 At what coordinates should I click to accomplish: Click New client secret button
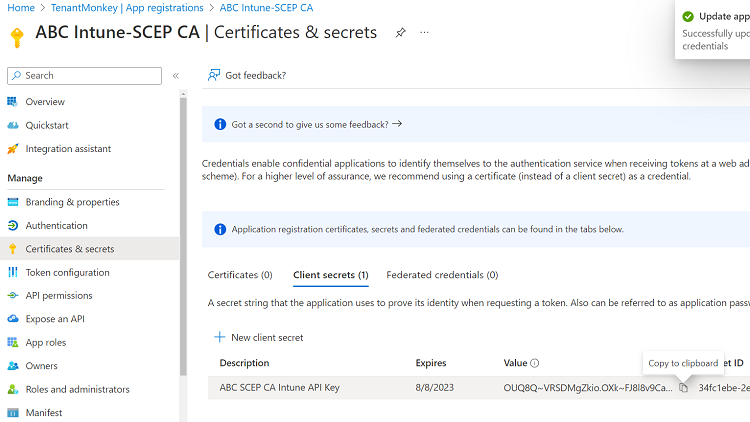tap(259, 338)
